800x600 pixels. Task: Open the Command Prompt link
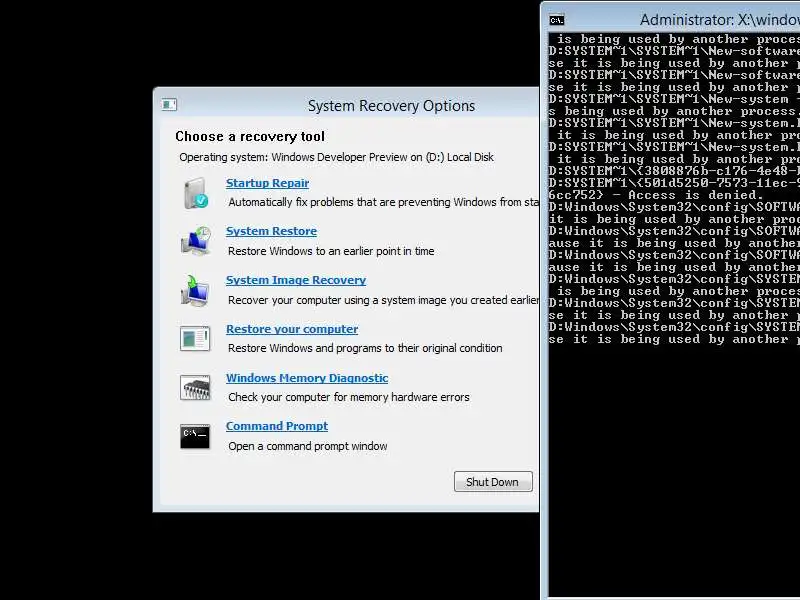(277, 426)
